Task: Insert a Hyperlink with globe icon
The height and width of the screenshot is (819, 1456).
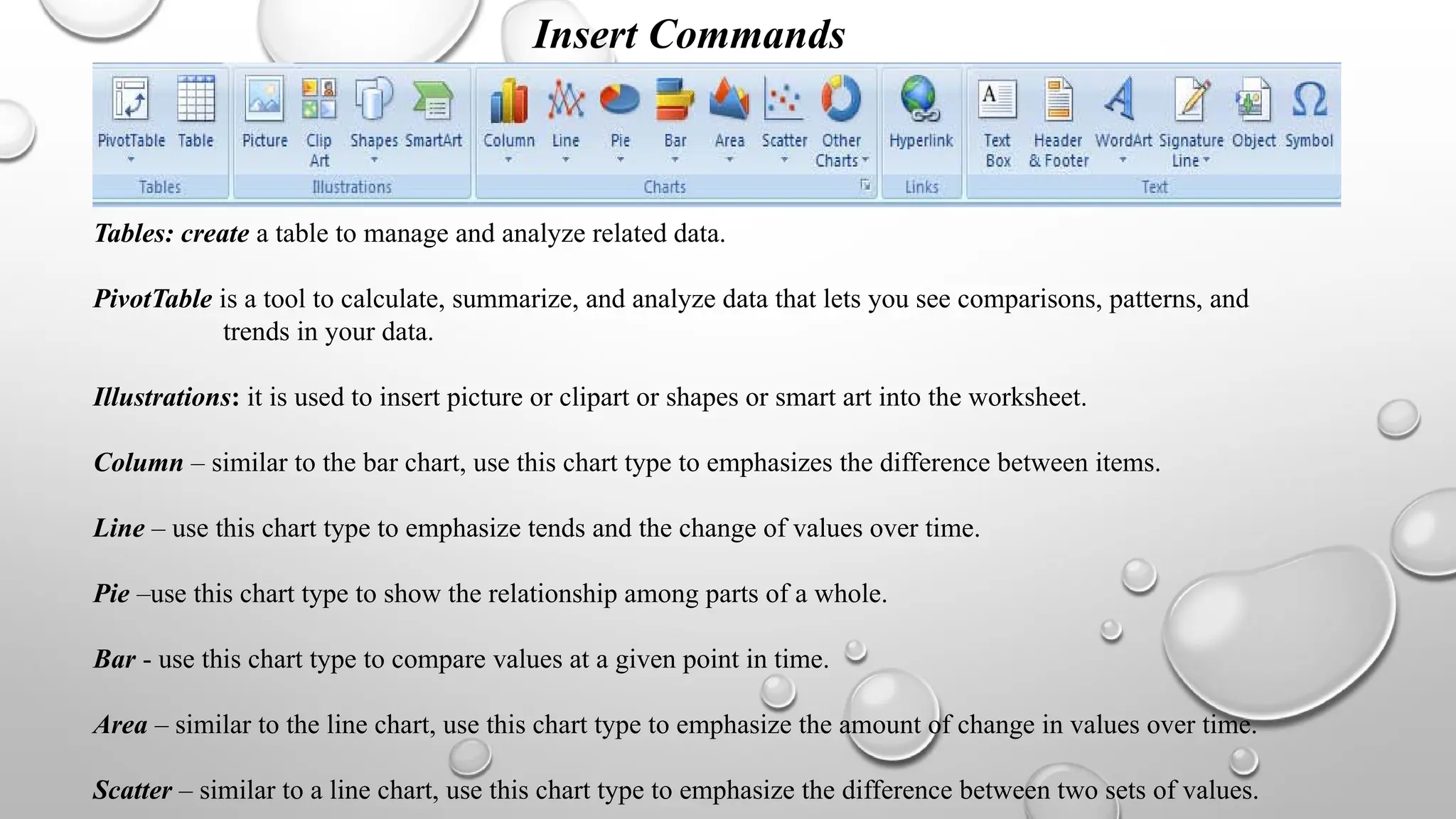Action: [921, 100]
